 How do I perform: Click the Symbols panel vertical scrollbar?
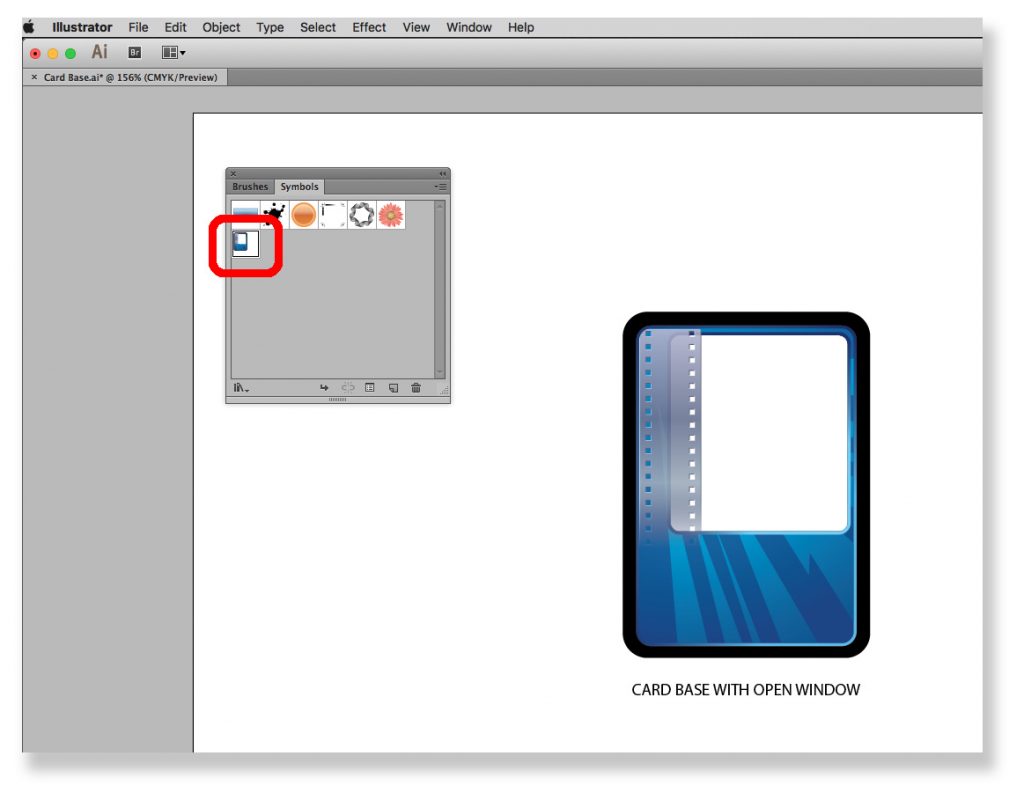pyautogui.click(x=440, y=289)
